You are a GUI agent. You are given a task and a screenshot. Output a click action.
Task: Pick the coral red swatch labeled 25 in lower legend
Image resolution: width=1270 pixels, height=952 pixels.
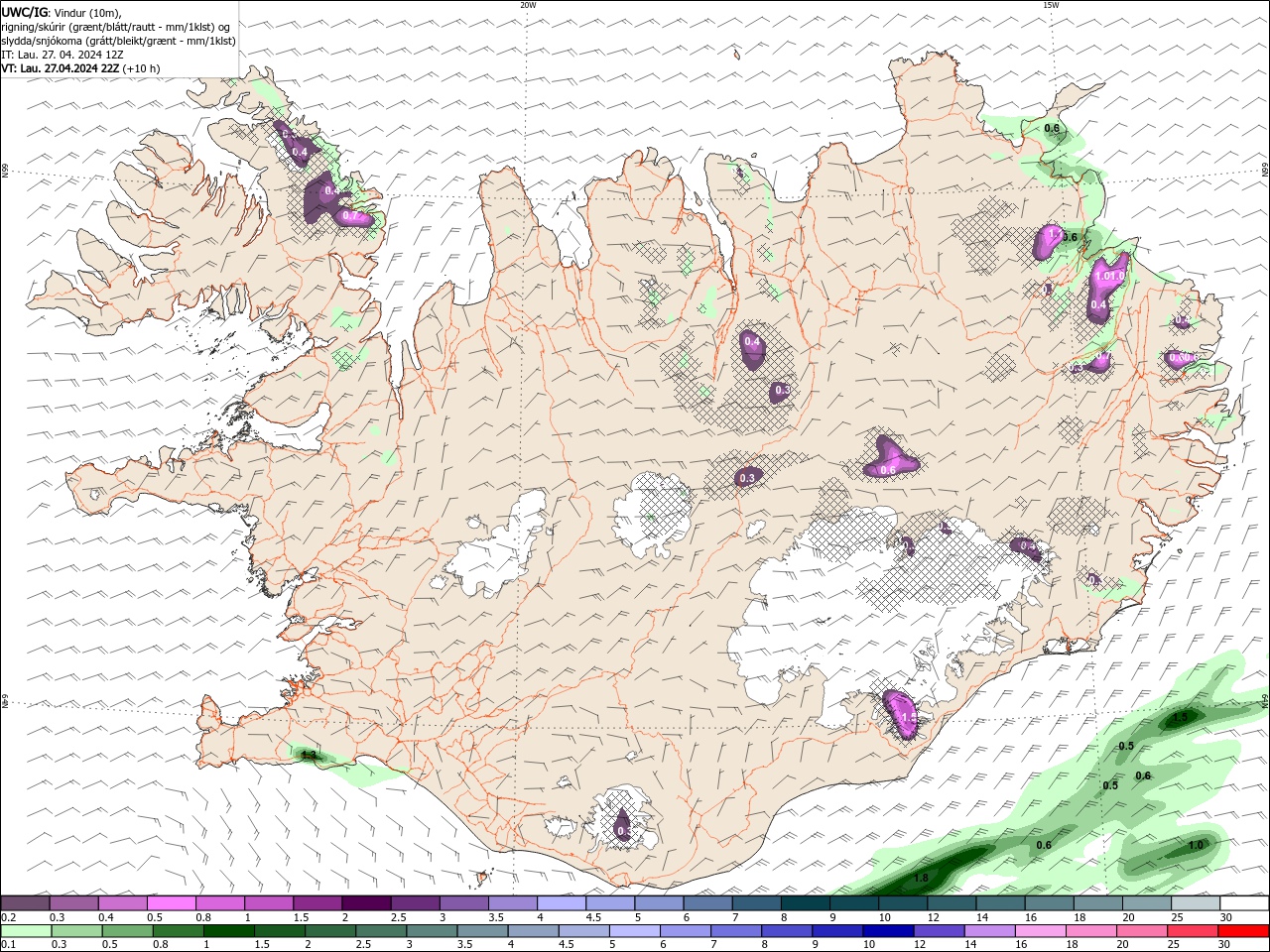tap(1194, 931)
